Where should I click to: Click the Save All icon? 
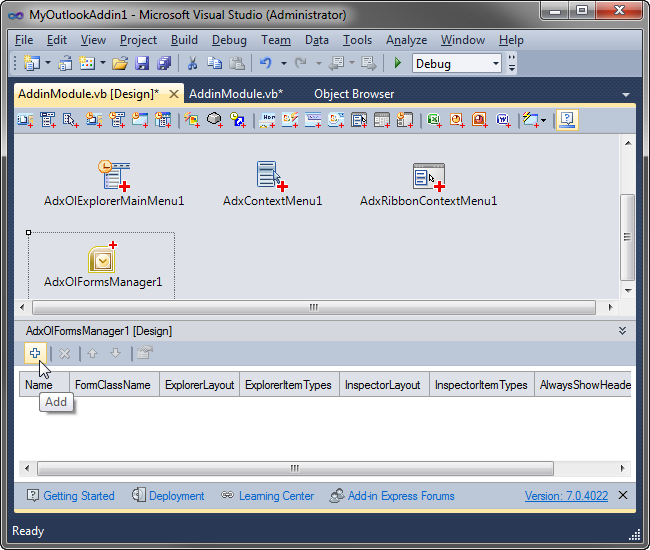164,64
